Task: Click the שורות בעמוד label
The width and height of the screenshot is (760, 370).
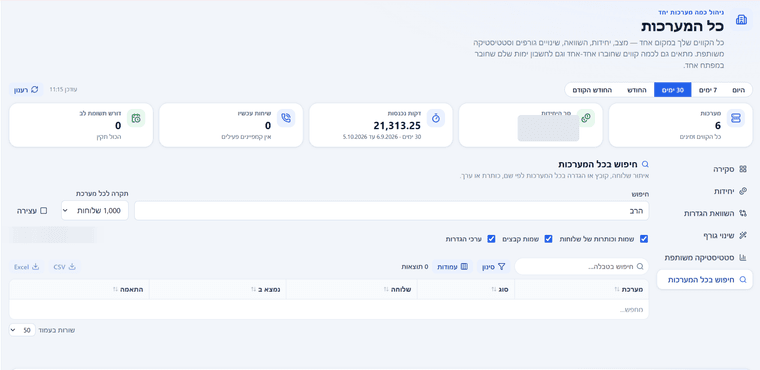Action: (x=58, y=330)
